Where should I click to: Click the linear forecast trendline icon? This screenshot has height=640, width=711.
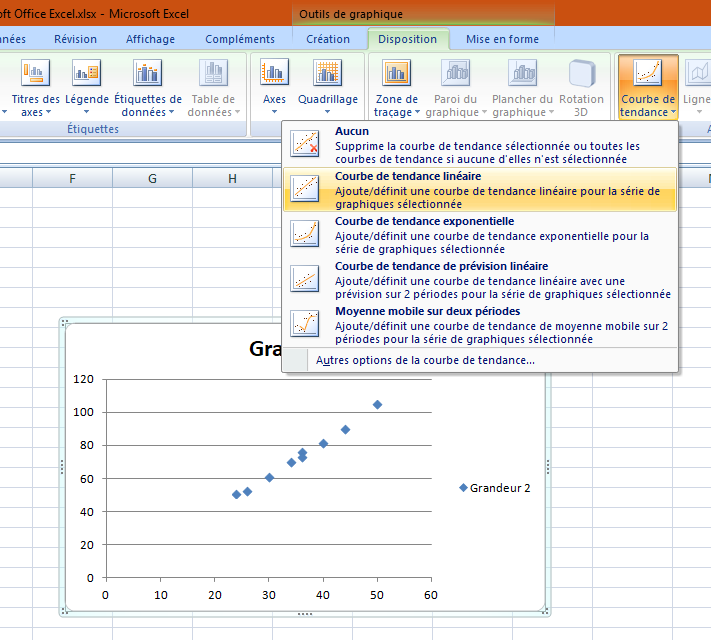click(305, 278)
